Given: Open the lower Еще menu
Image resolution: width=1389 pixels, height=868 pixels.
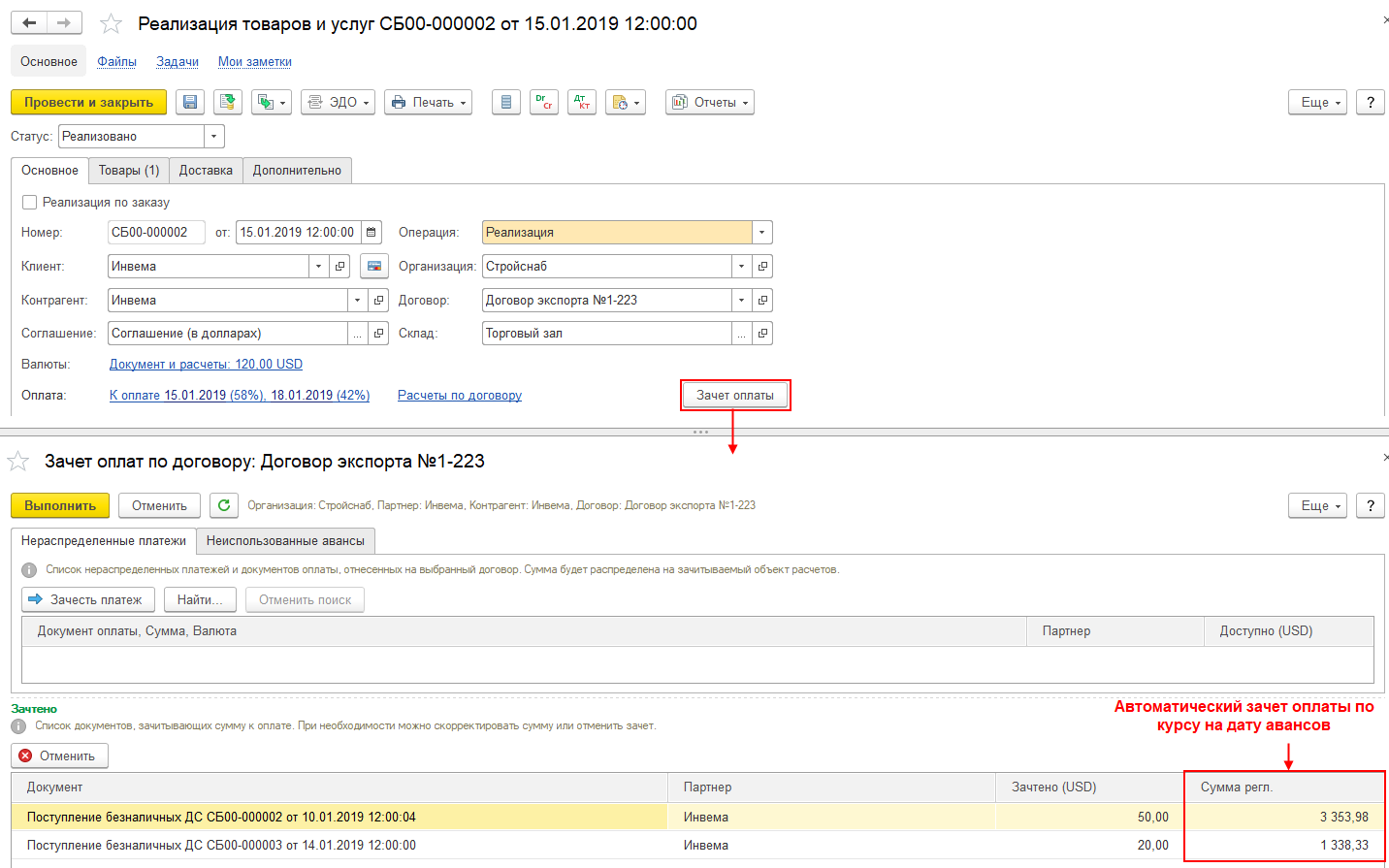Looking at the screenshot, I should [x=1317, y=505].
